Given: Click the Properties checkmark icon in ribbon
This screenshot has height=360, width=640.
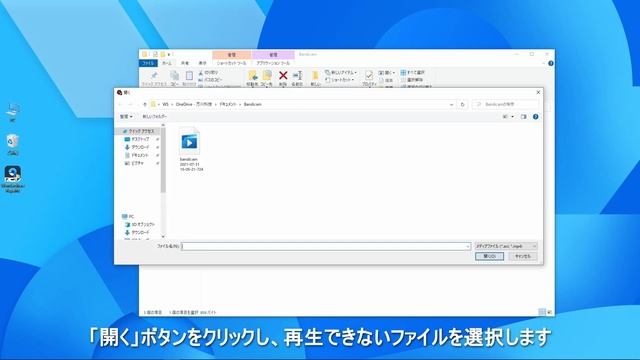Looking at the screenshot, I should click(369, 75).
